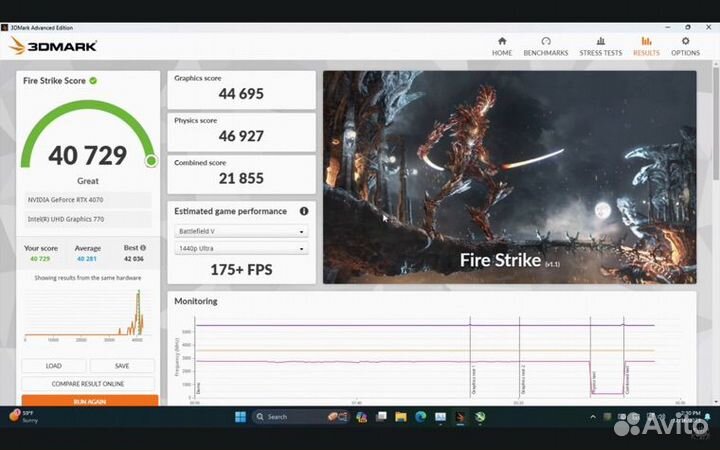Click the Copilot icon on the taskbar
Screen dimensions: 720x450
(x=361, y=417)
